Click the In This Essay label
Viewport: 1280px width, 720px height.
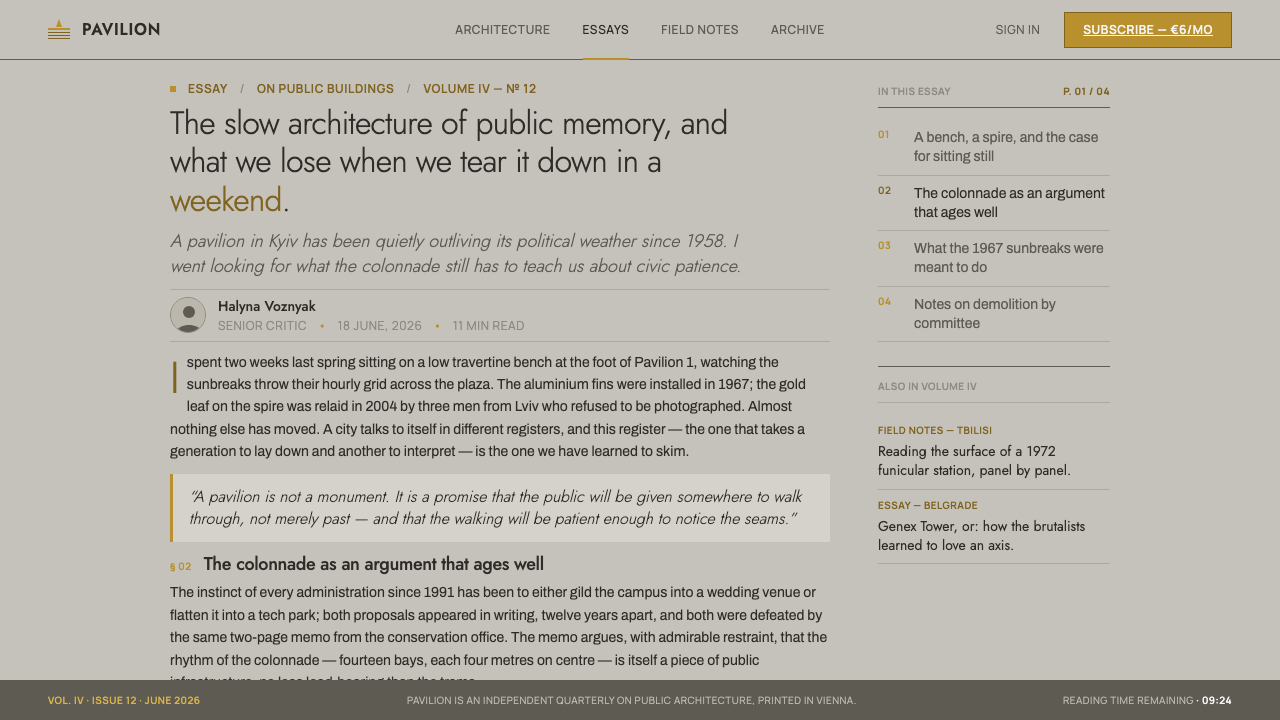pyautogui.click(x=914, y=92)
